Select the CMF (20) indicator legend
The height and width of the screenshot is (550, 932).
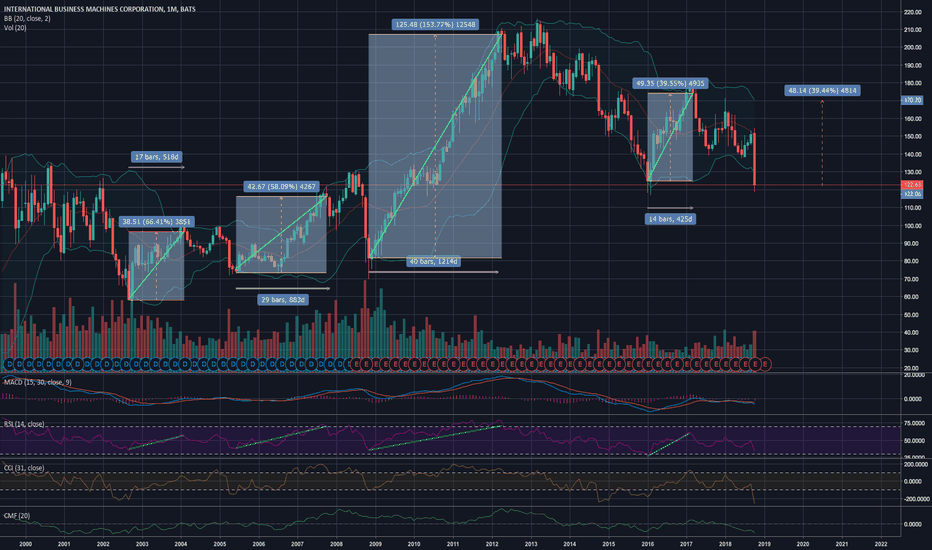point(17,516)
